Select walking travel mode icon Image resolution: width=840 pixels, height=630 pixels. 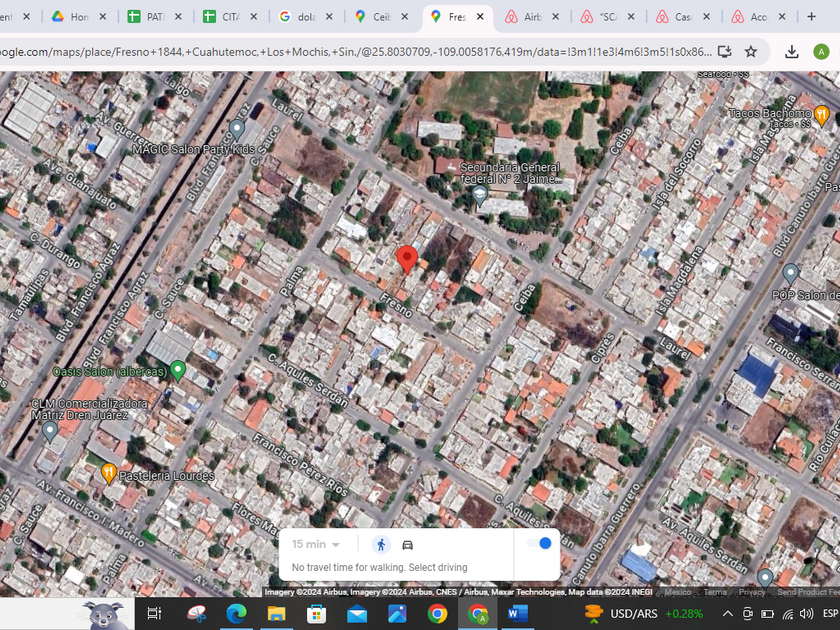coord(381,544)
